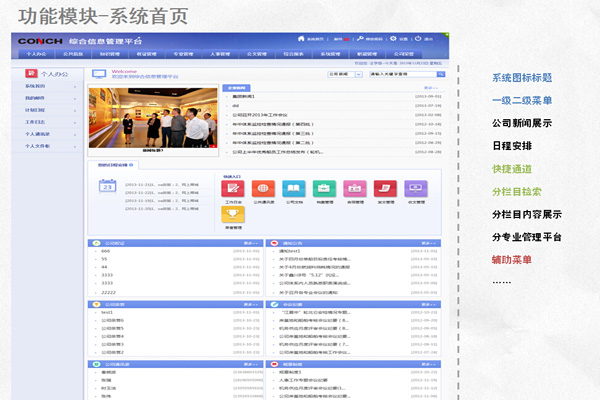The image size is (600, 400).
Task: Click the blue pencil icon beside the test1 panel
Action: click(x=274, y=304)
